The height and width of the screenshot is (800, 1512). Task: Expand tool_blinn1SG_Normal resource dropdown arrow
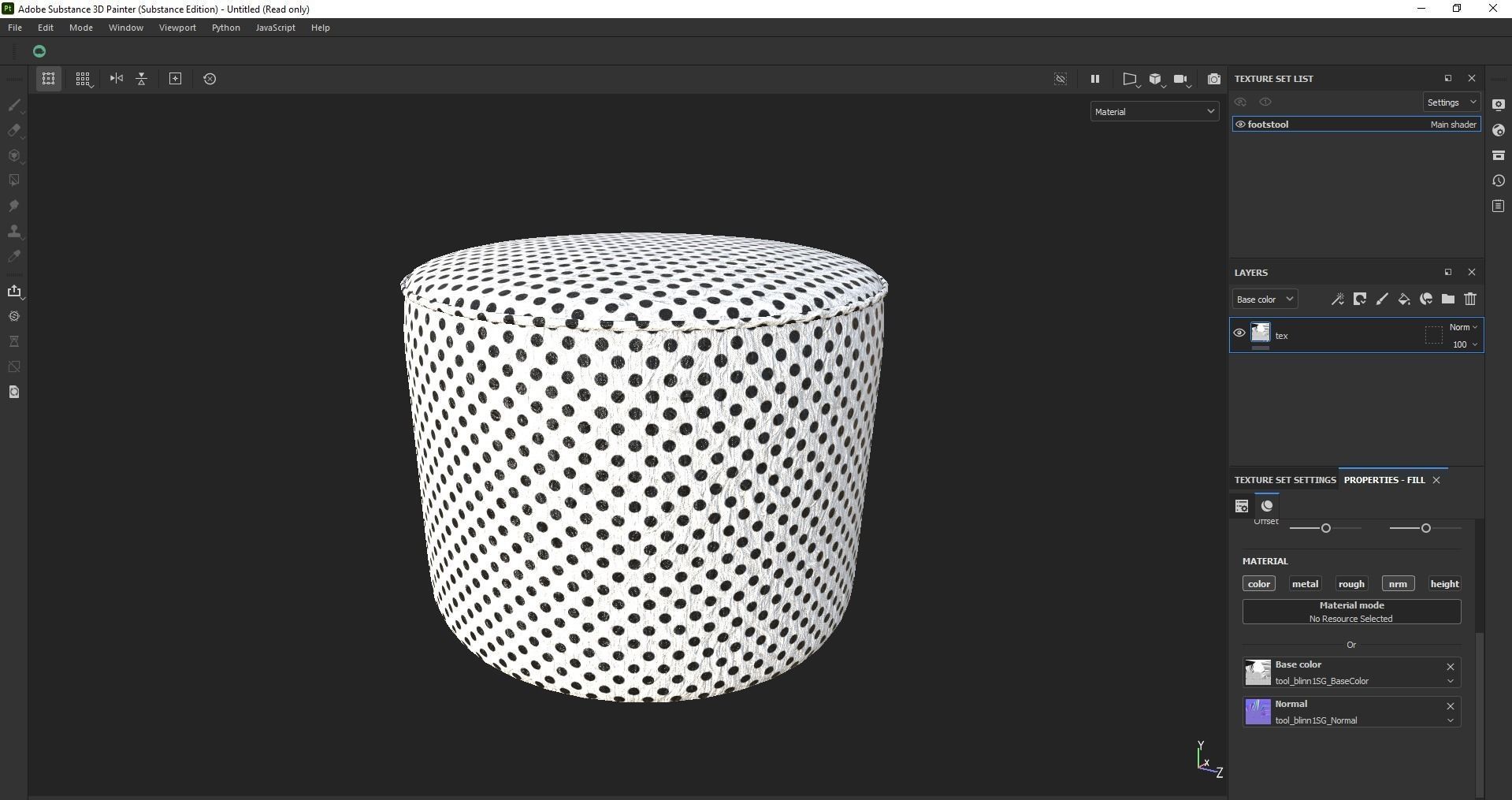tap(1450, 720)
